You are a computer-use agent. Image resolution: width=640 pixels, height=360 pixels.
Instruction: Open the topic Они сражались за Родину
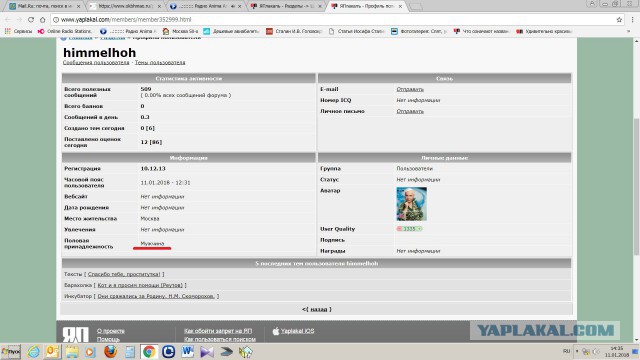click(156, 296)
